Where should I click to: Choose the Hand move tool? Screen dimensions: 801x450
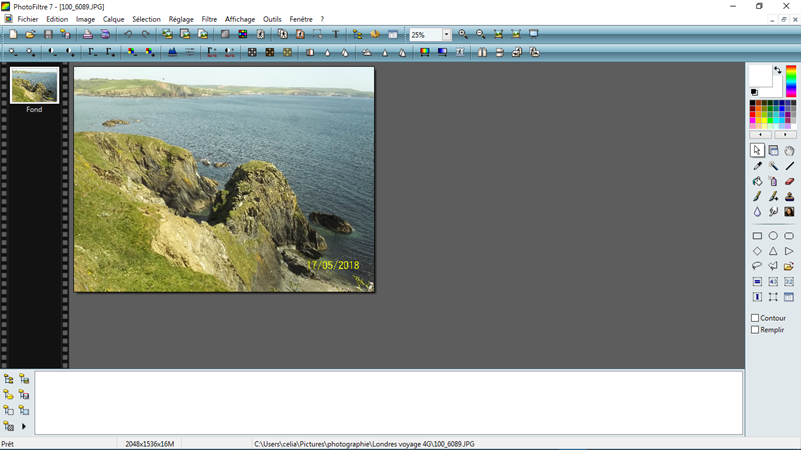[789, 151]
